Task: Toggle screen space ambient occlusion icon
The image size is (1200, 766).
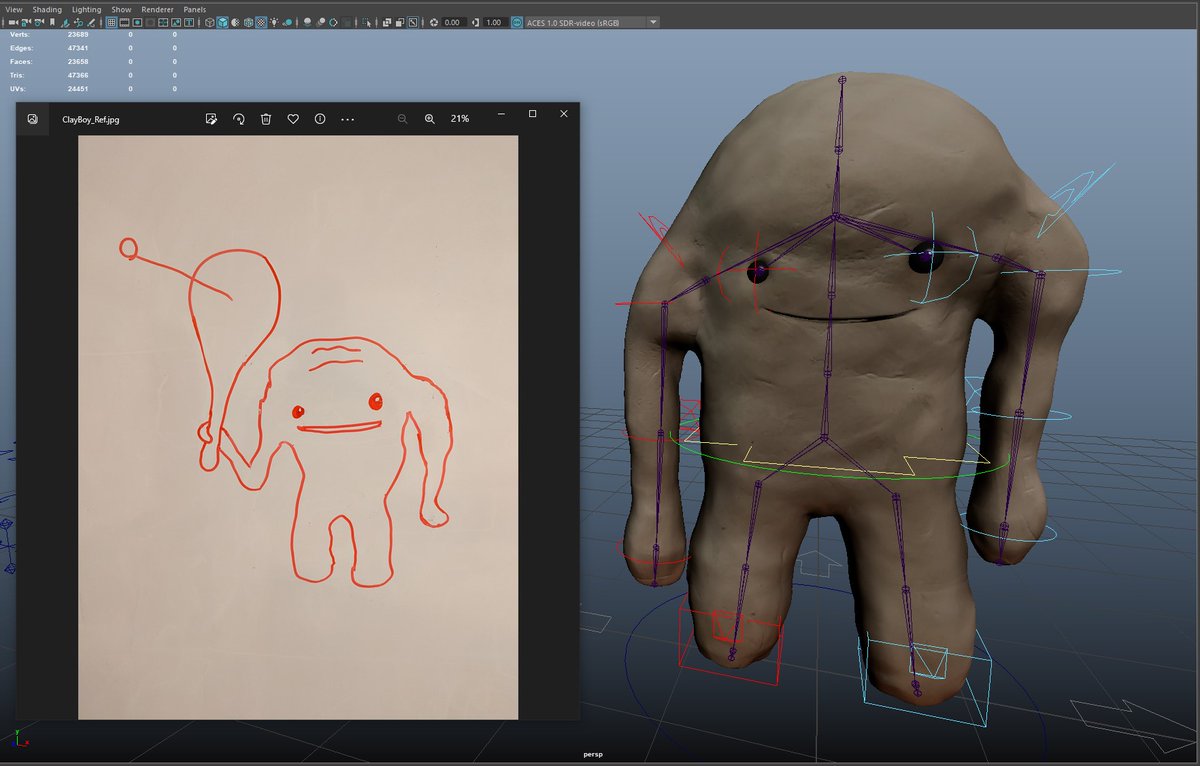Action: [x=307, y=22]
